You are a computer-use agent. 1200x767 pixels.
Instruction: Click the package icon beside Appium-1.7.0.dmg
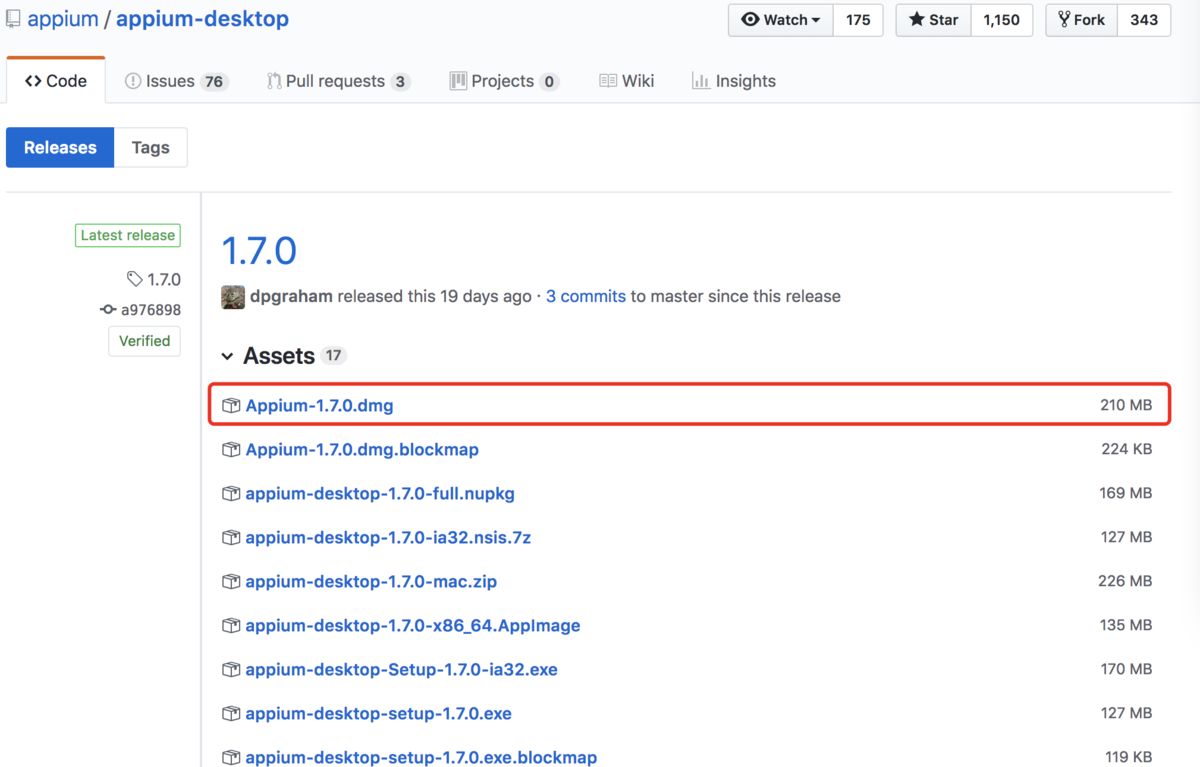coord(231,405)
